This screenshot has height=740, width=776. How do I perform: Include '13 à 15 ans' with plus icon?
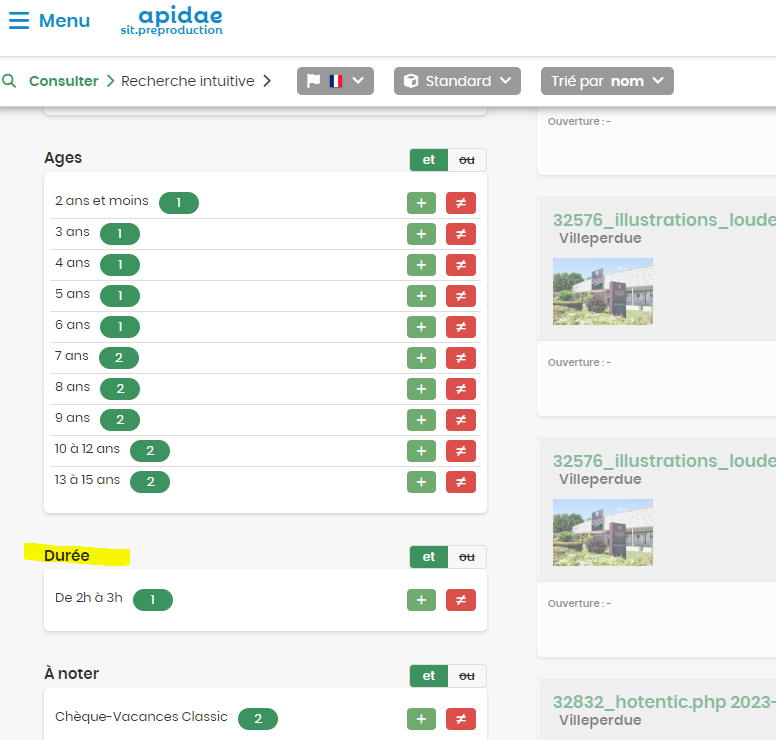pyautogui.click(x=421, y=482)
